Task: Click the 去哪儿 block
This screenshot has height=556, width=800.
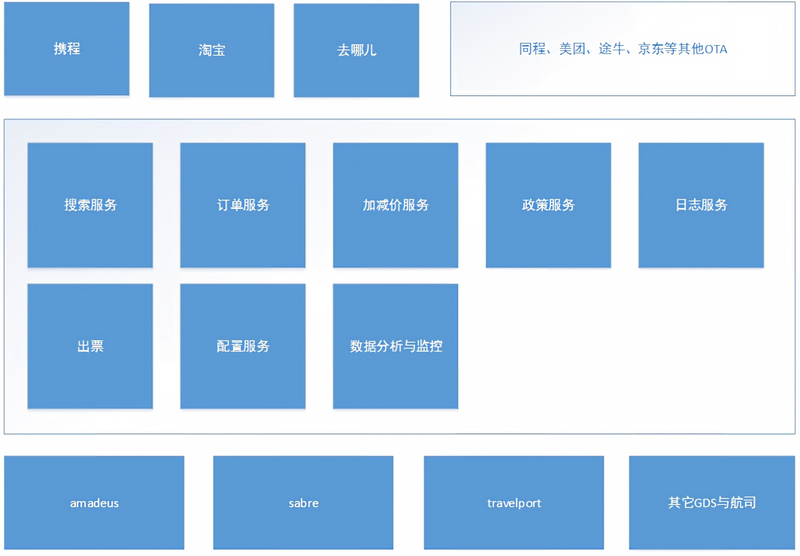Action: pyautogui.click(x=356, y=50)
